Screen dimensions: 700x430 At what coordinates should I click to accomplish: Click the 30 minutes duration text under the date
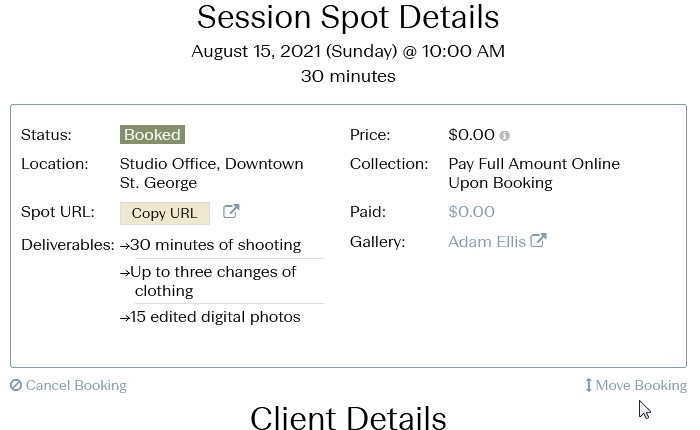(348, 76)
